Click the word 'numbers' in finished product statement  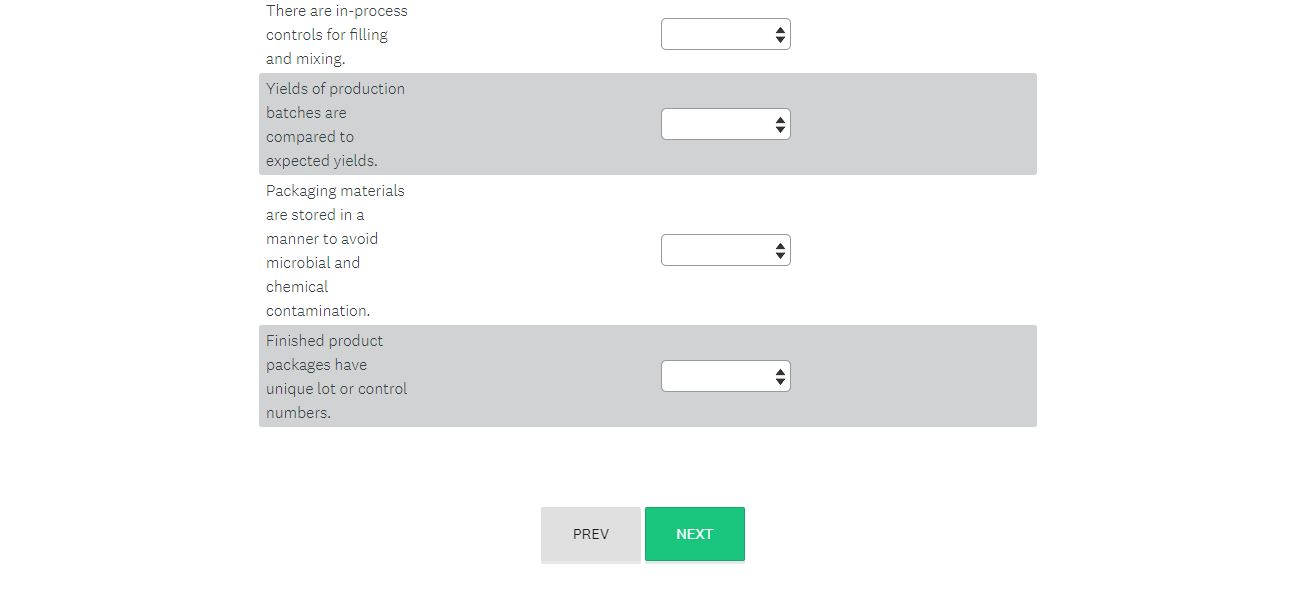(297, 413)
